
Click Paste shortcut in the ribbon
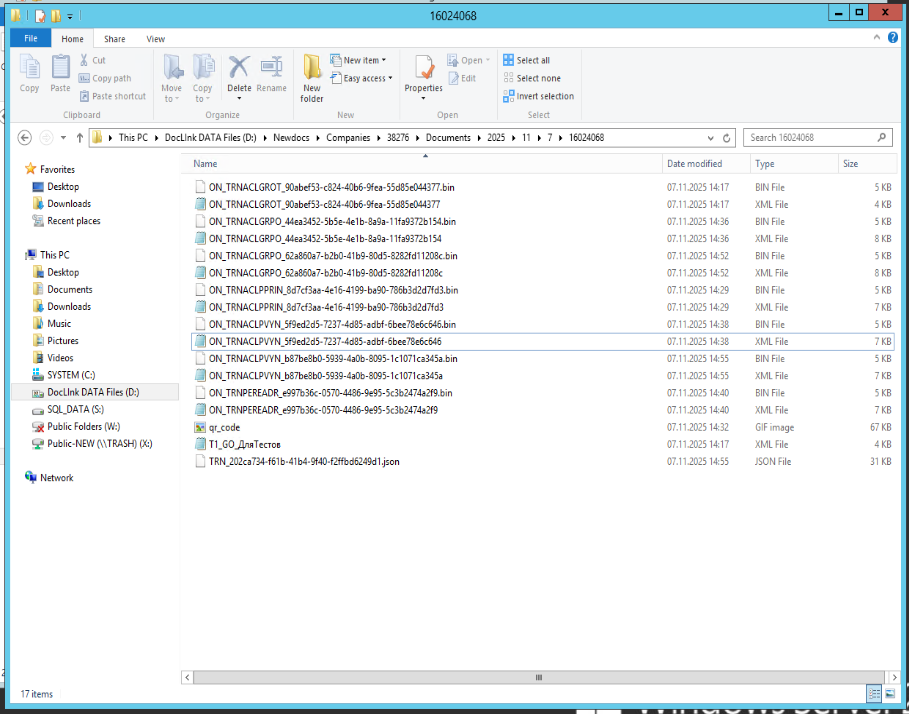[113, 96]
